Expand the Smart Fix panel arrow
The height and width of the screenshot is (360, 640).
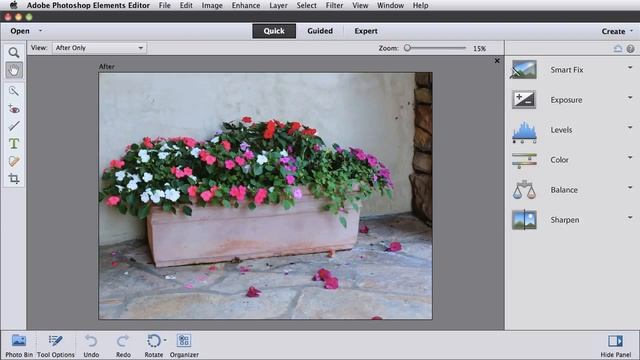[x=630, y=68]
